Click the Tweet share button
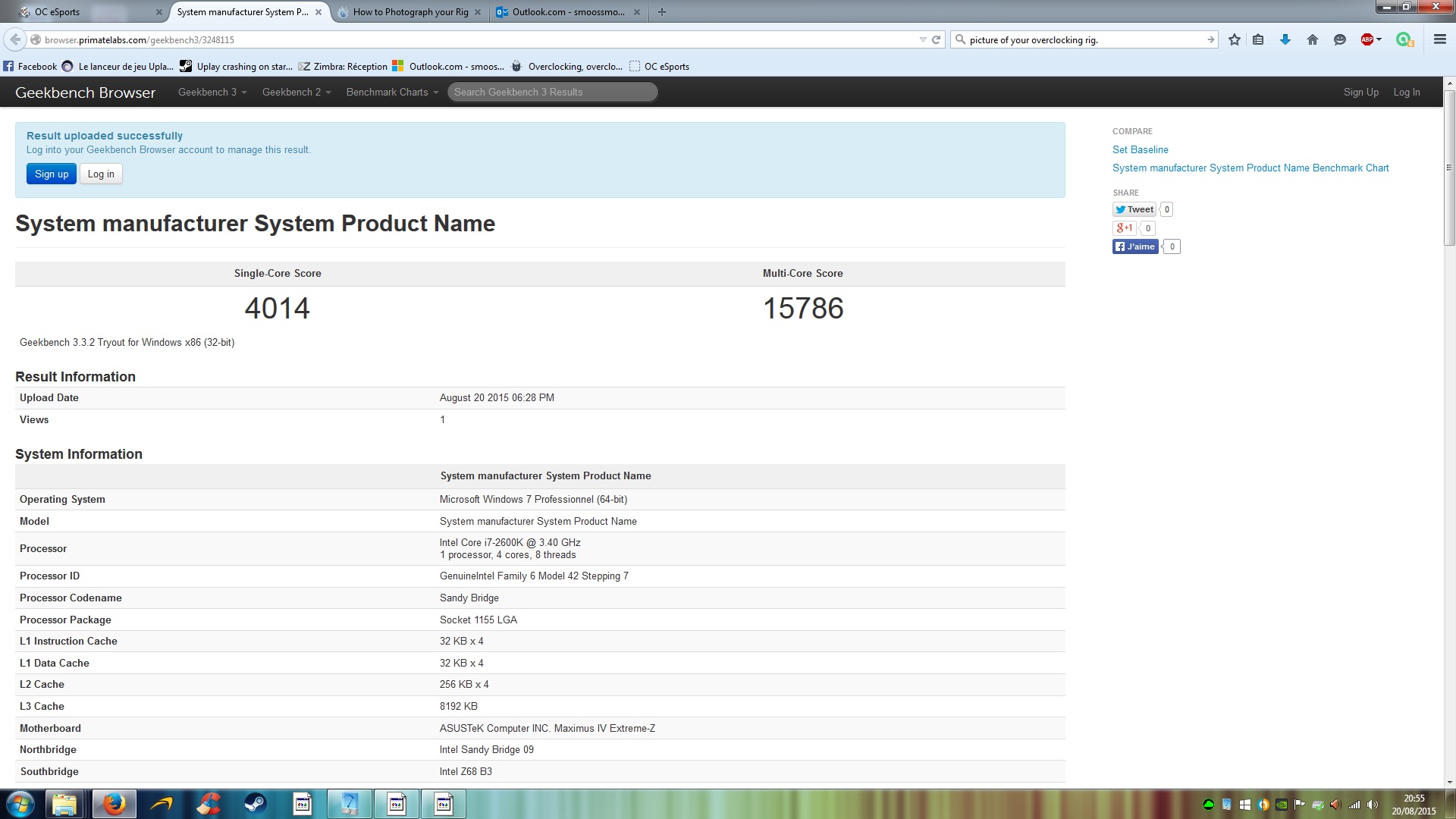Screen dimensions: 1456x819 point(1134,209)
